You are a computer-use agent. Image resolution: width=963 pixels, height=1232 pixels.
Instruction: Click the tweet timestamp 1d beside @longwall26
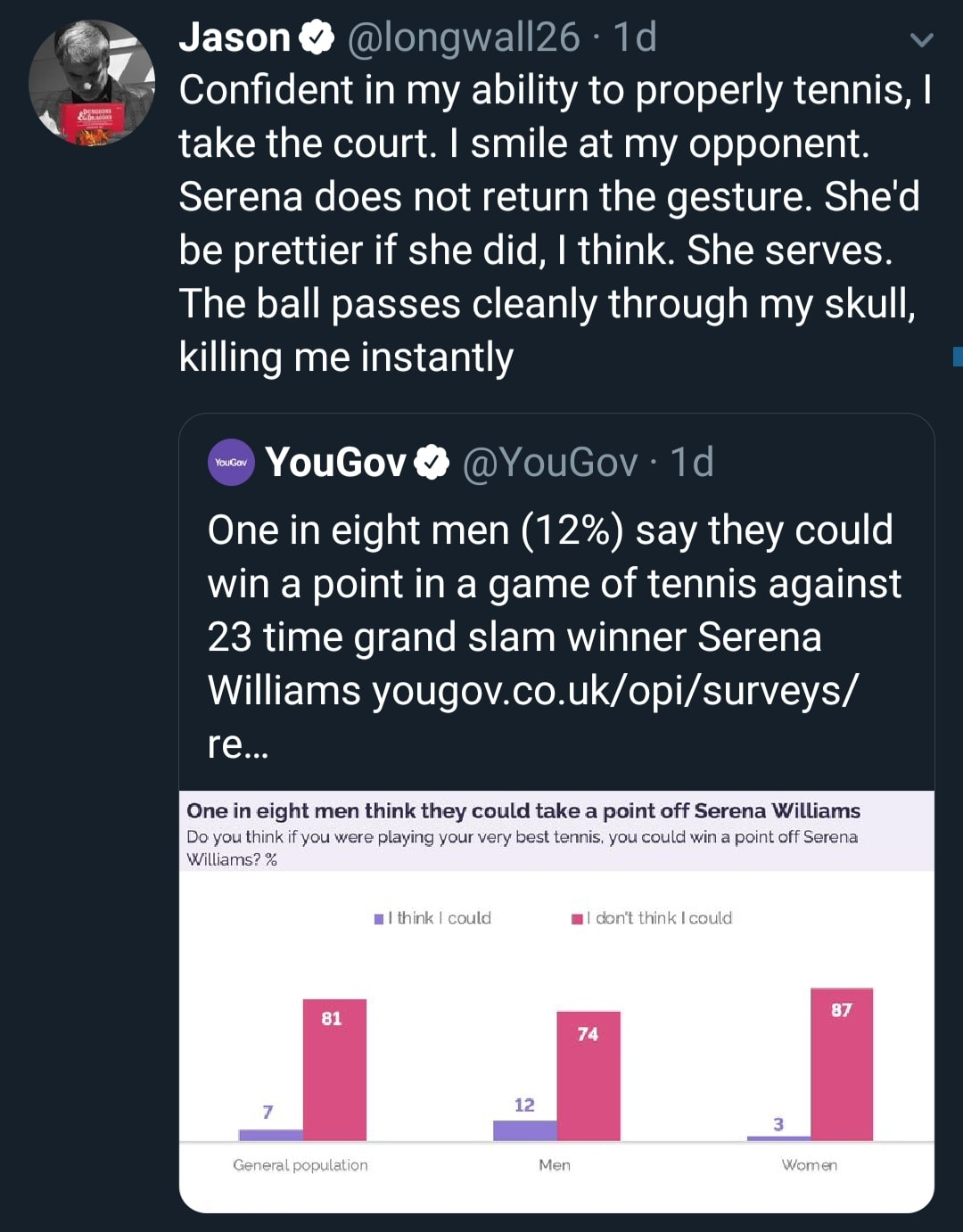[635, 37]
